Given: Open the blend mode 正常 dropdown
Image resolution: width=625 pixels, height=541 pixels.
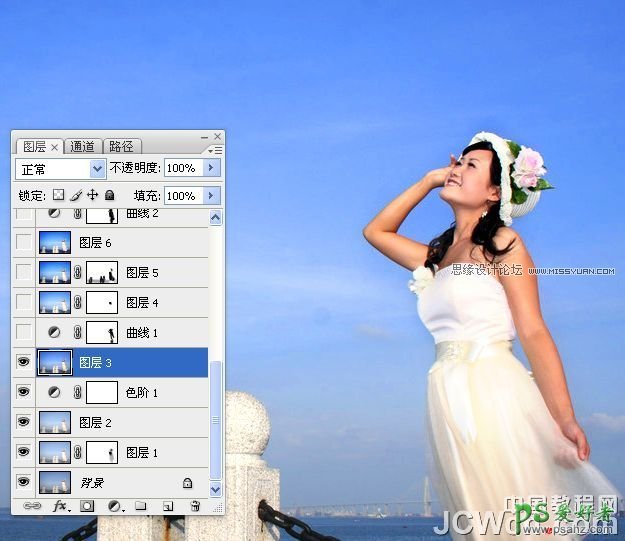Looking at the screenshot, I should (61, 169).
